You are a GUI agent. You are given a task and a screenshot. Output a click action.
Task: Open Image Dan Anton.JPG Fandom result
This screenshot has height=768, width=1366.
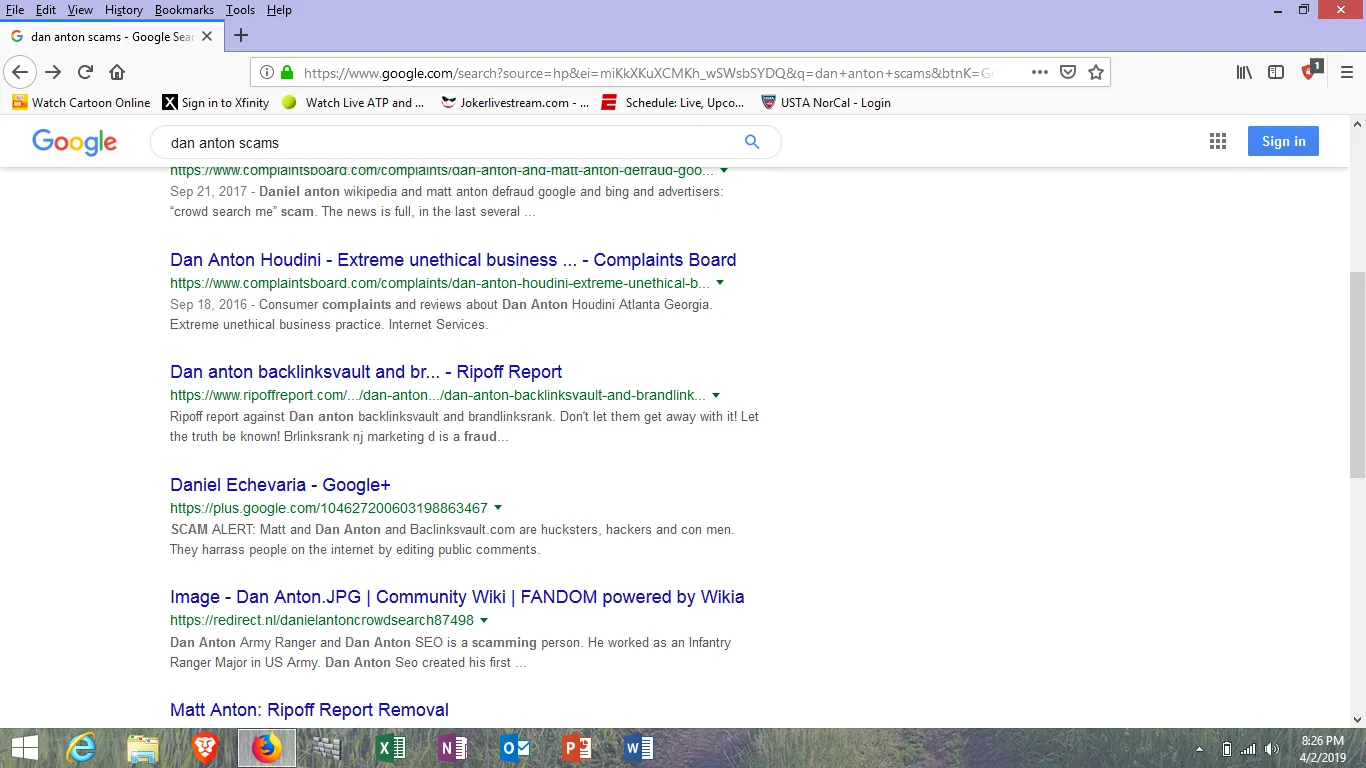pos(457,597)
